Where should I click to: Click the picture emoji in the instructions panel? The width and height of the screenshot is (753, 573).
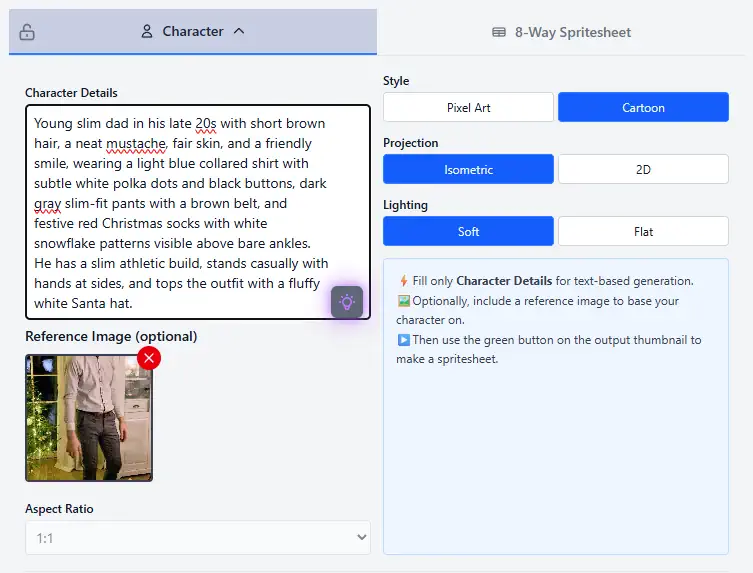click(x=403, y=301)
